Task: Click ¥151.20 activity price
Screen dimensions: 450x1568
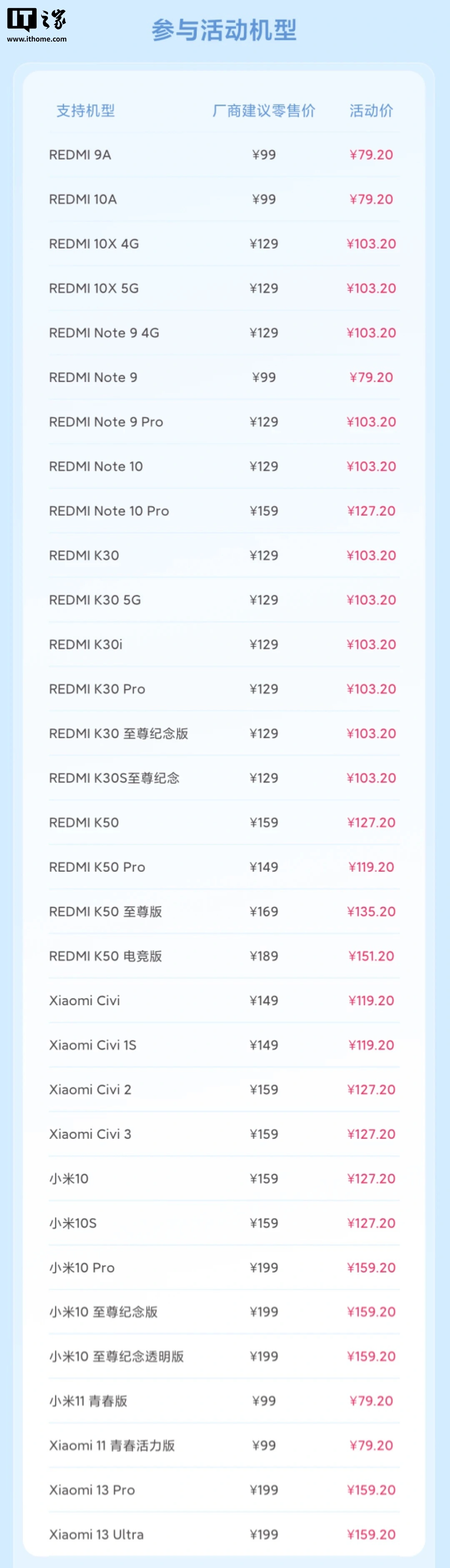Action: click(x=371, y=956)
